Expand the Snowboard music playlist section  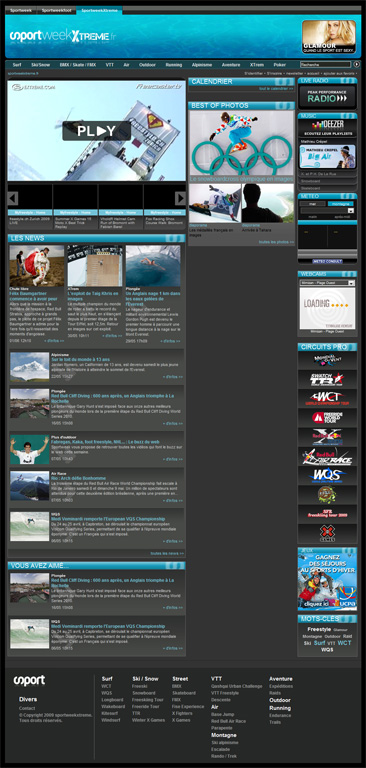(x=327, y=181)
